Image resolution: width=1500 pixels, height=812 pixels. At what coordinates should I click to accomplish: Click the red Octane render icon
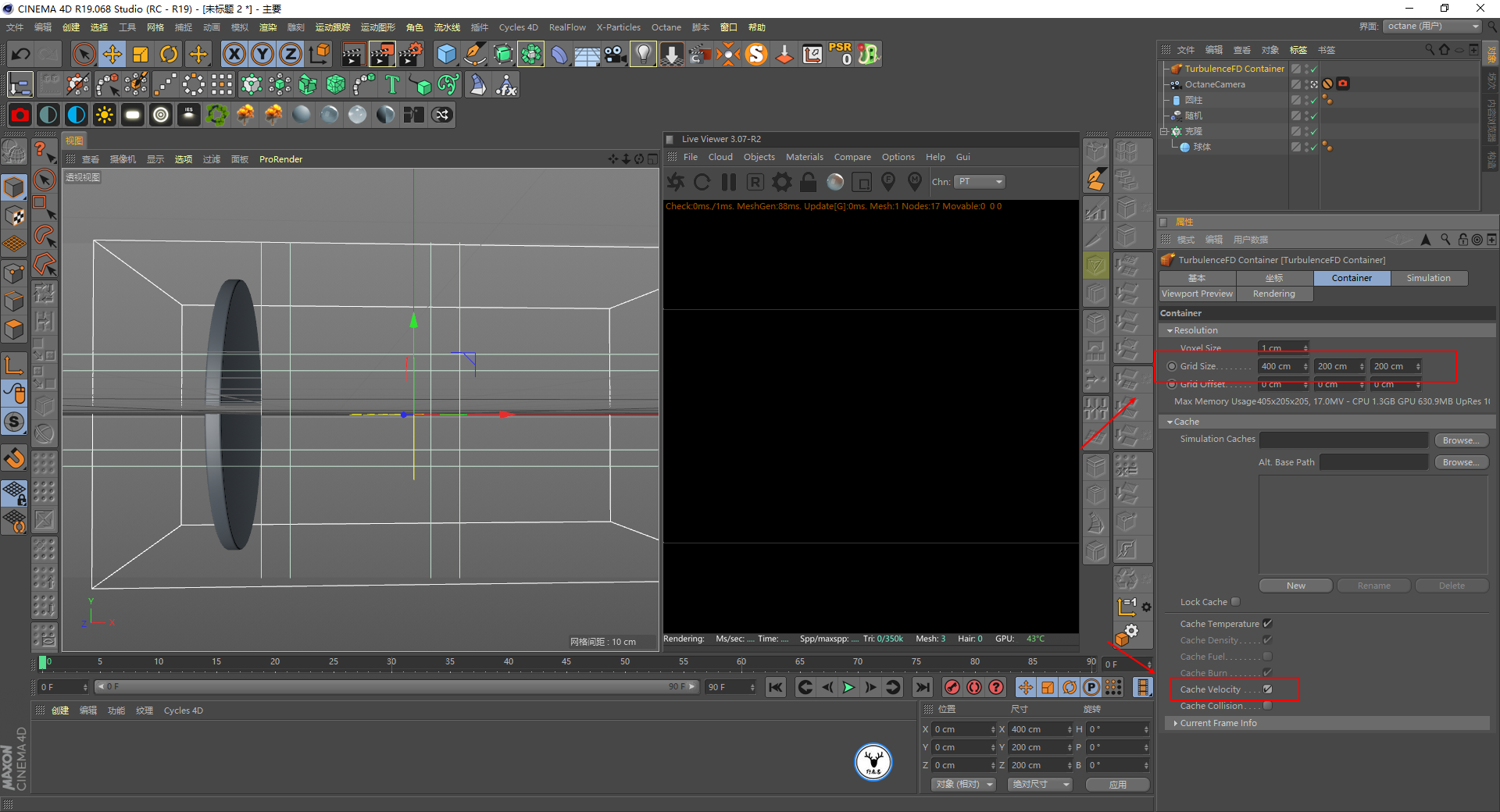pyautogui.click(x=20, y=115)
